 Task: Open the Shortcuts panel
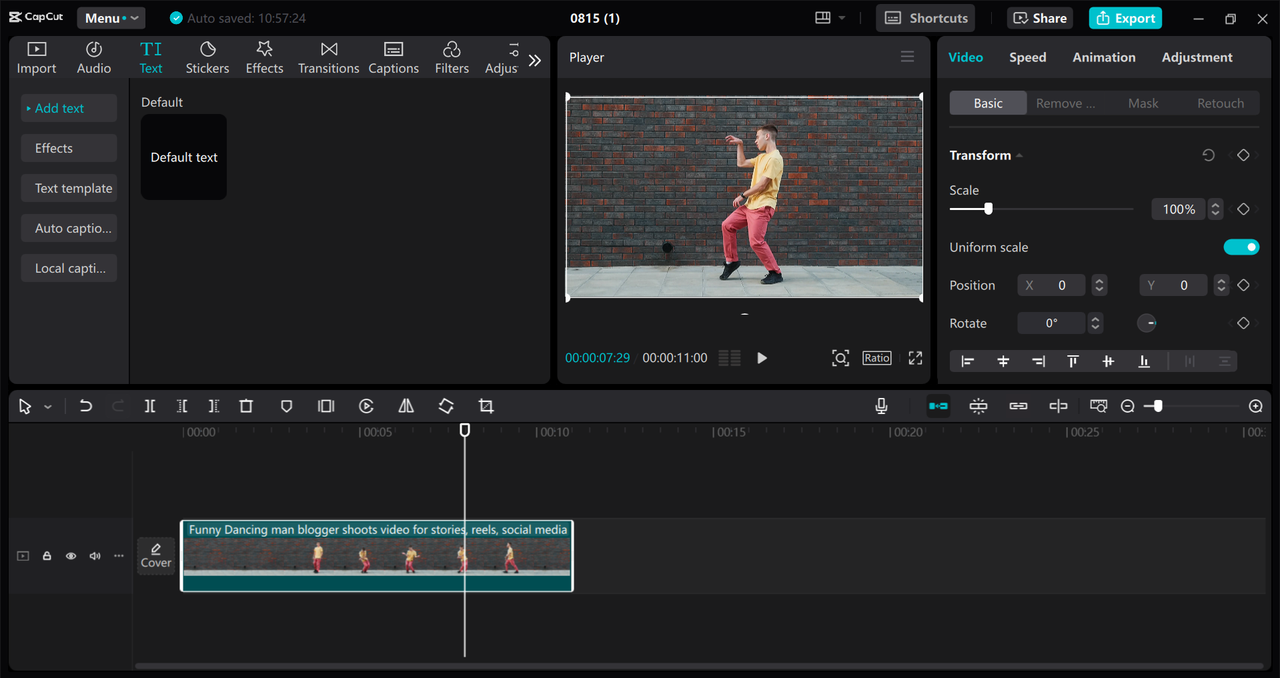926,18
